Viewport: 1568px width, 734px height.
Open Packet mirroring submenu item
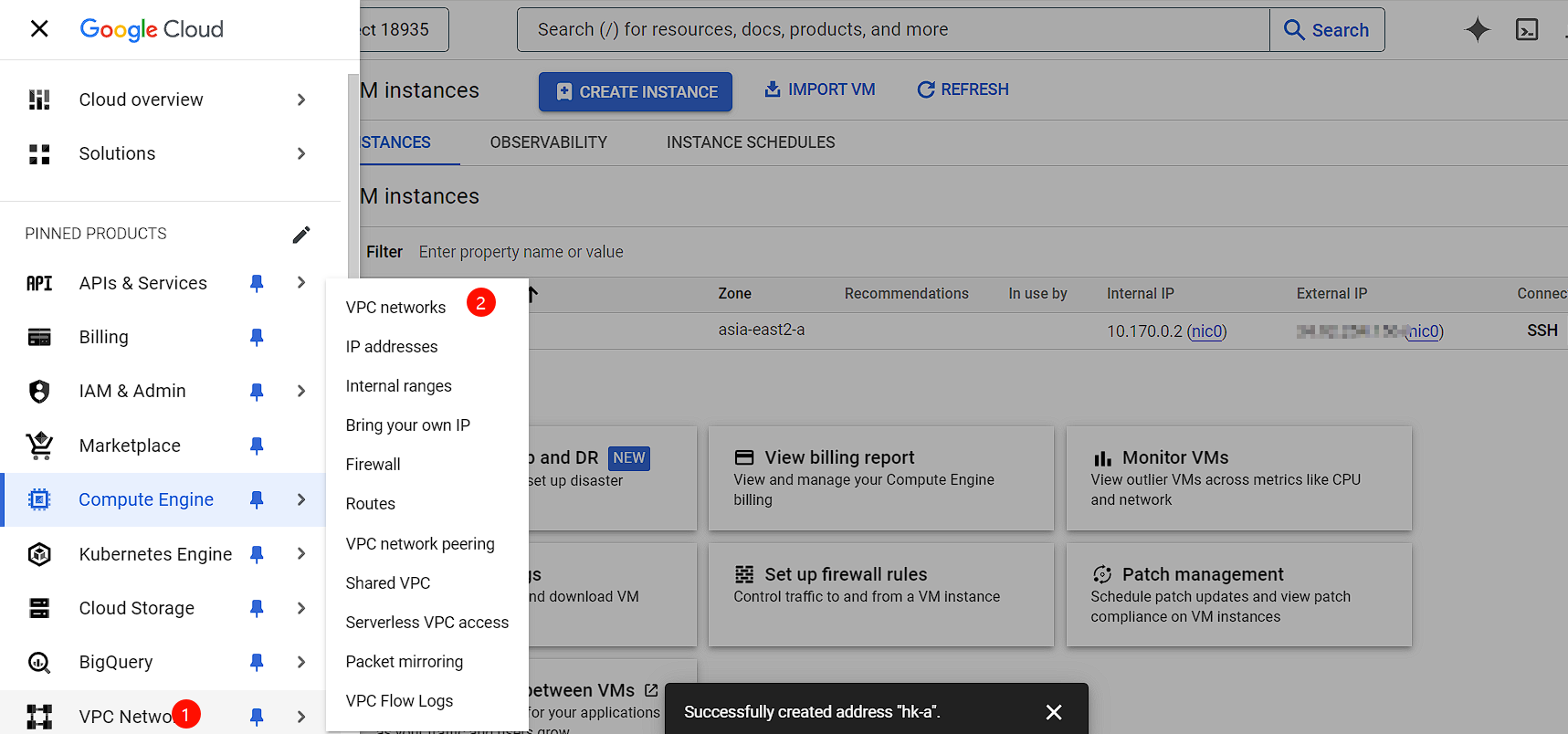404,662
